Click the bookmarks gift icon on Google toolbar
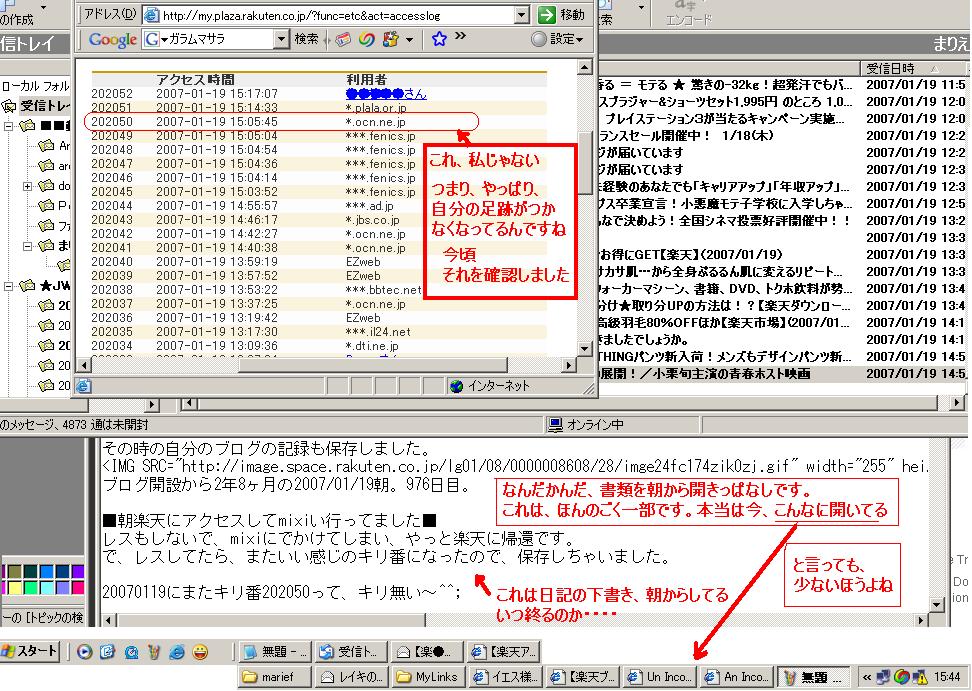The image size is (972, 691). pos(391,40)
